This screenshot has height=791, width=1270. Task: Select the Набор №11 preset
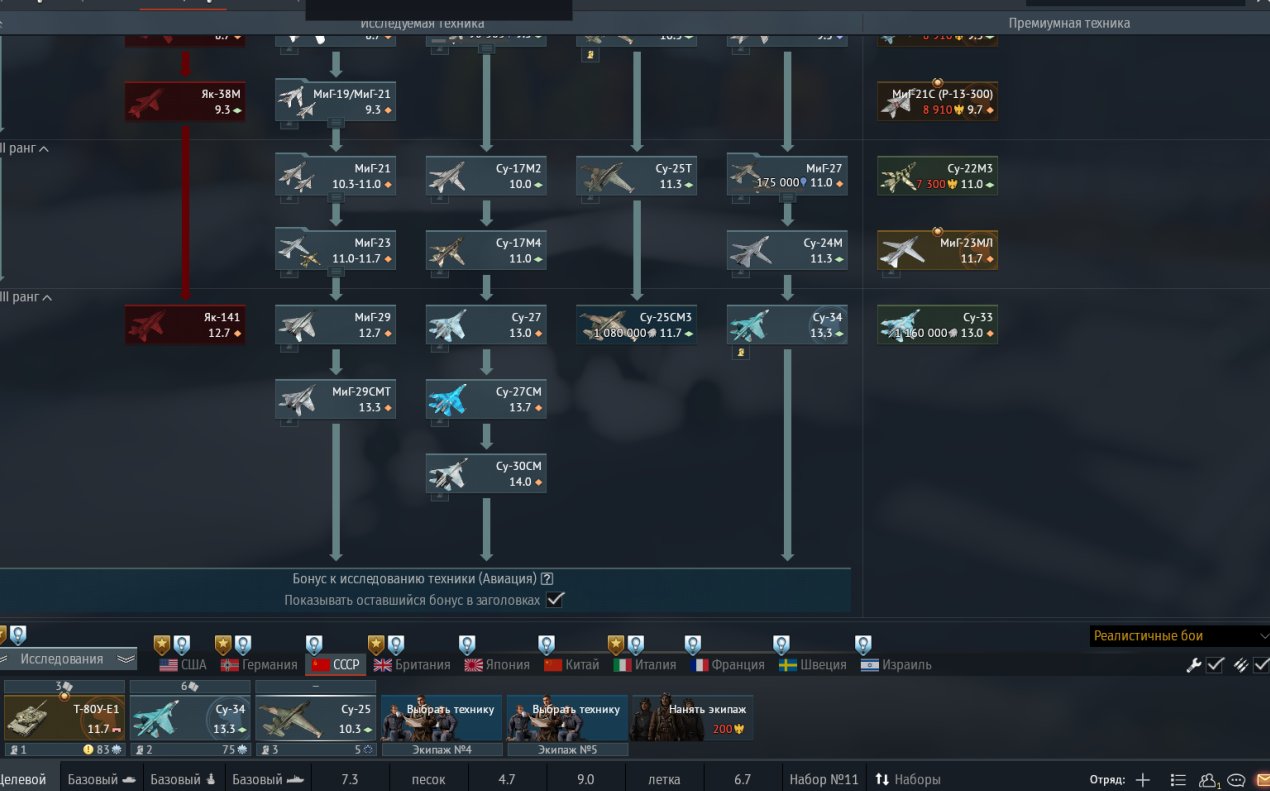coord(823,780)
